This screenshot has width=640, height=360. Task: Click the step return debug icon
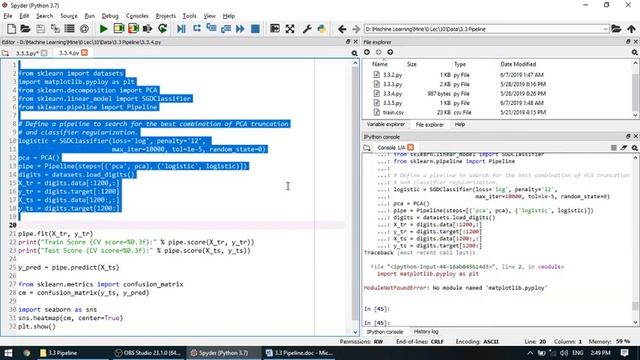[226, 29]
